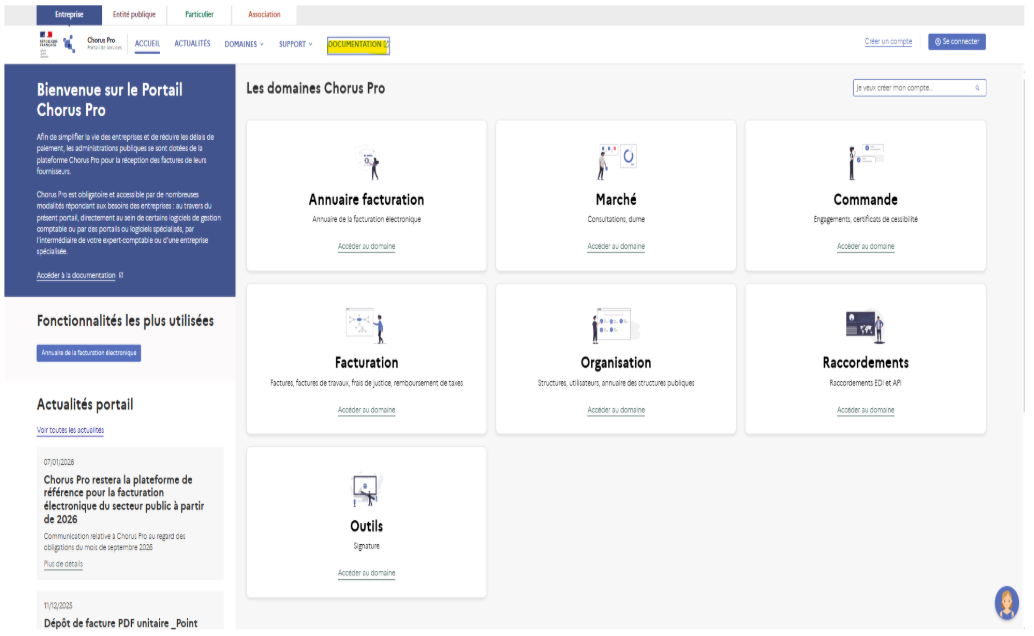Click the news headline 'Chorus Pro restera la plateforme'

[x=124, y=499]
